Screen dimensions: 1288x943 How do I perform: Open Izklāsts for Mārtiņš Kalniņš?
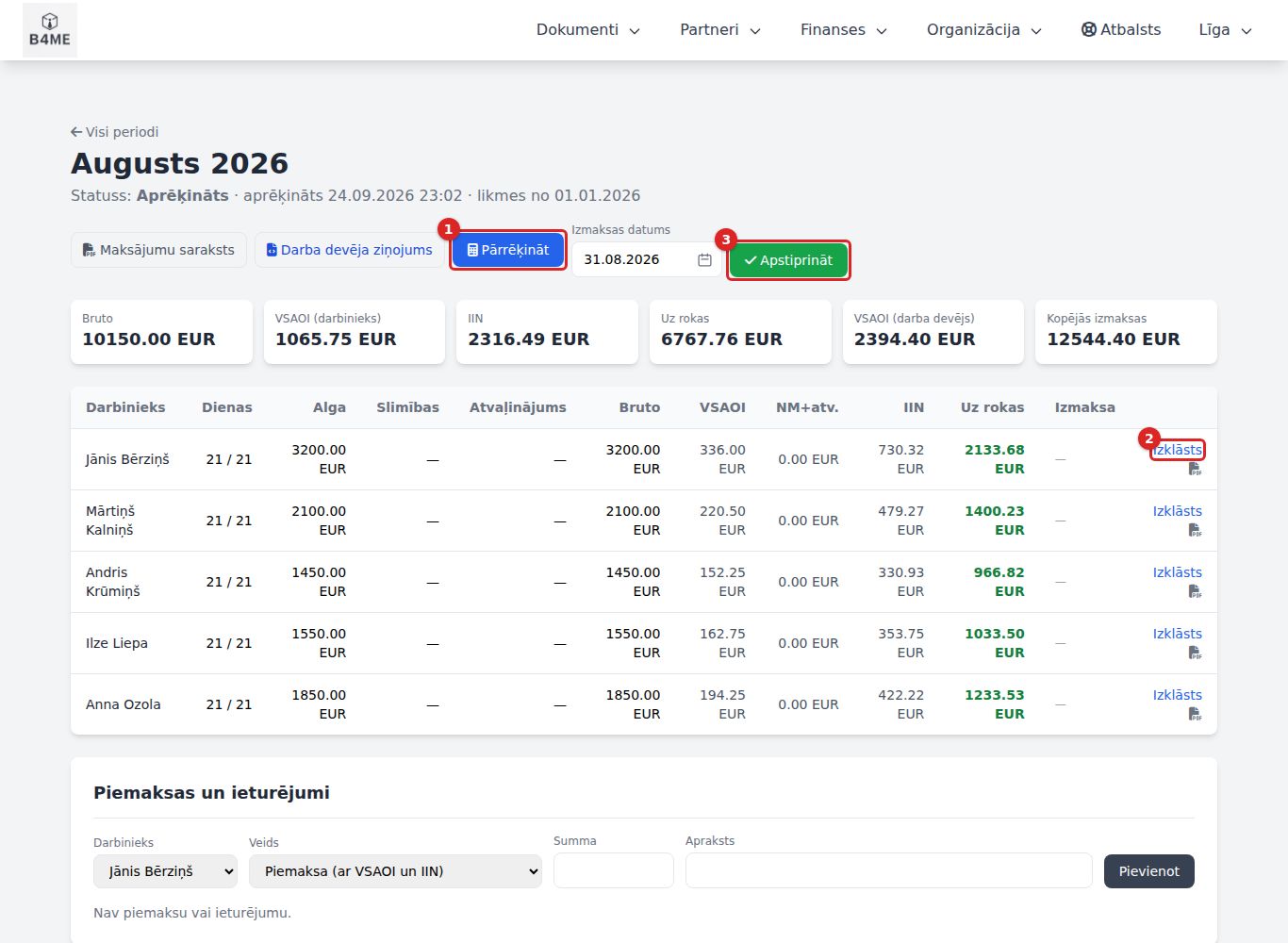(1177, 511)
